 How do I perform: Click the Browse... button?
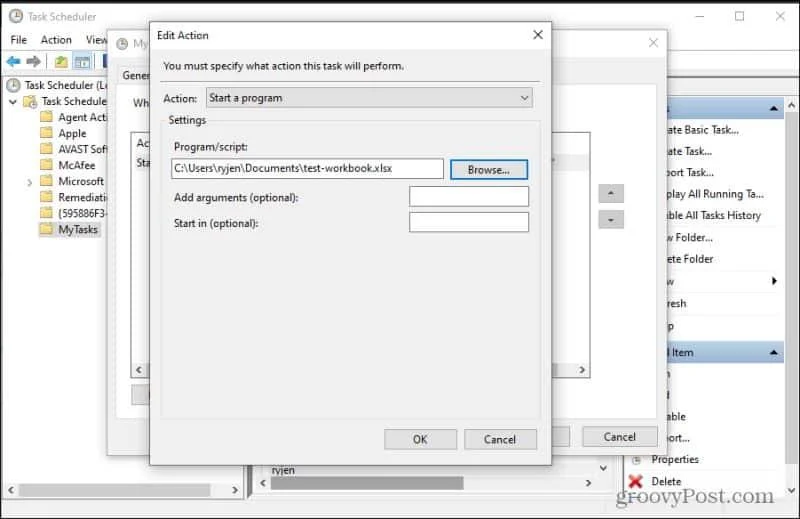(488, 170)
